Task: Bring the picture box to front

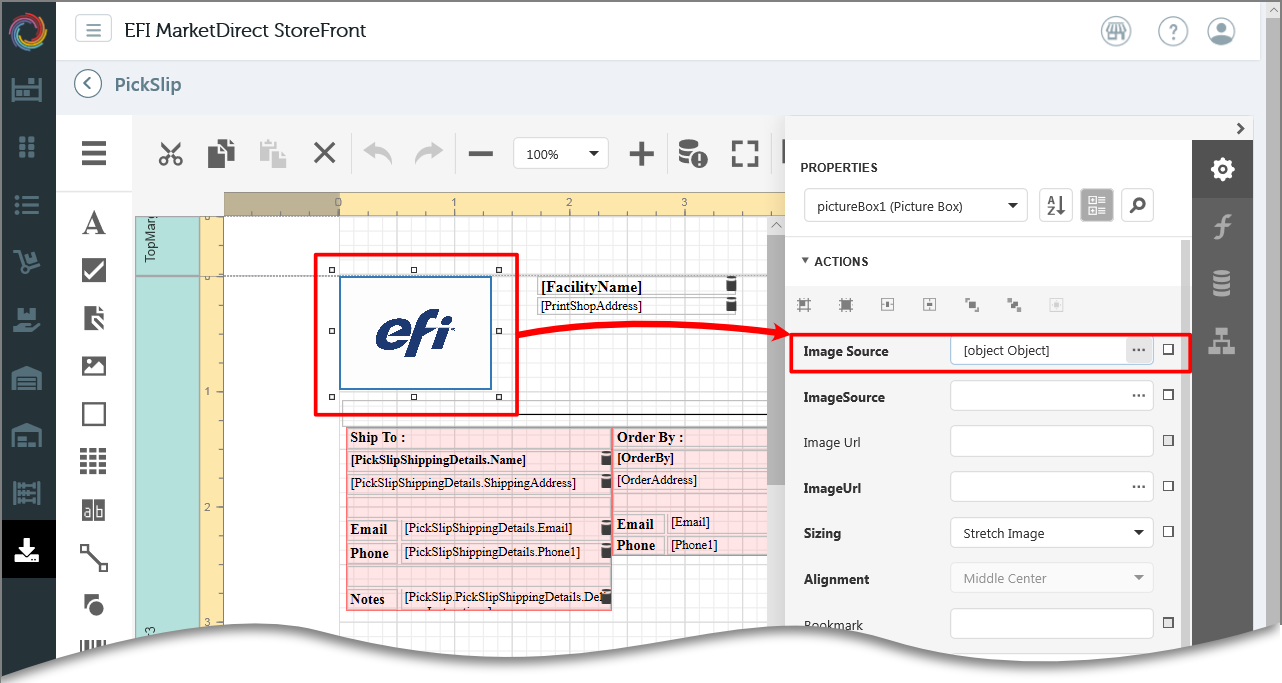Action: click(x=972, y=305)
